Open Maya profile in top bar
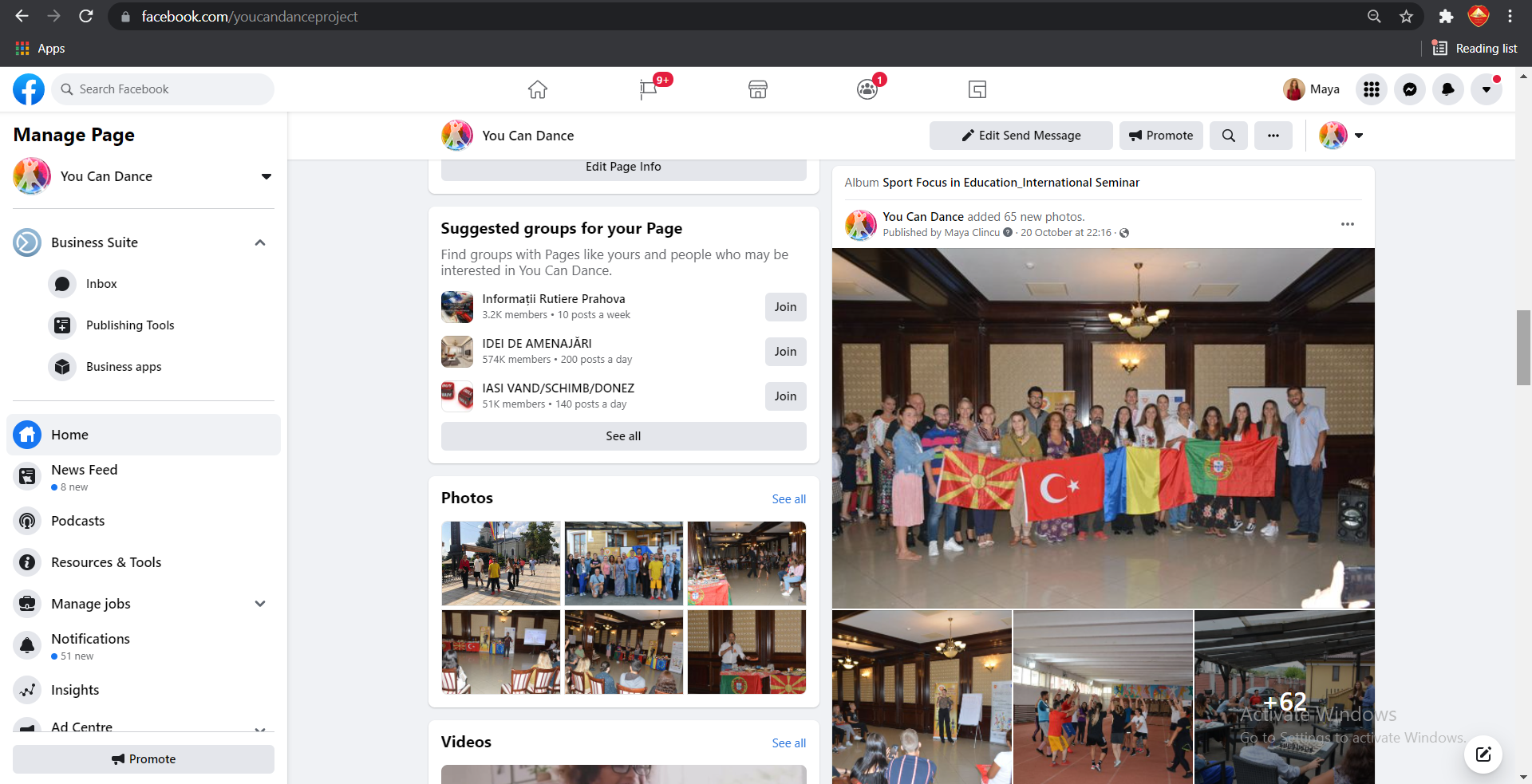Screen dimensions: 1532x784 pos(1311,89)
